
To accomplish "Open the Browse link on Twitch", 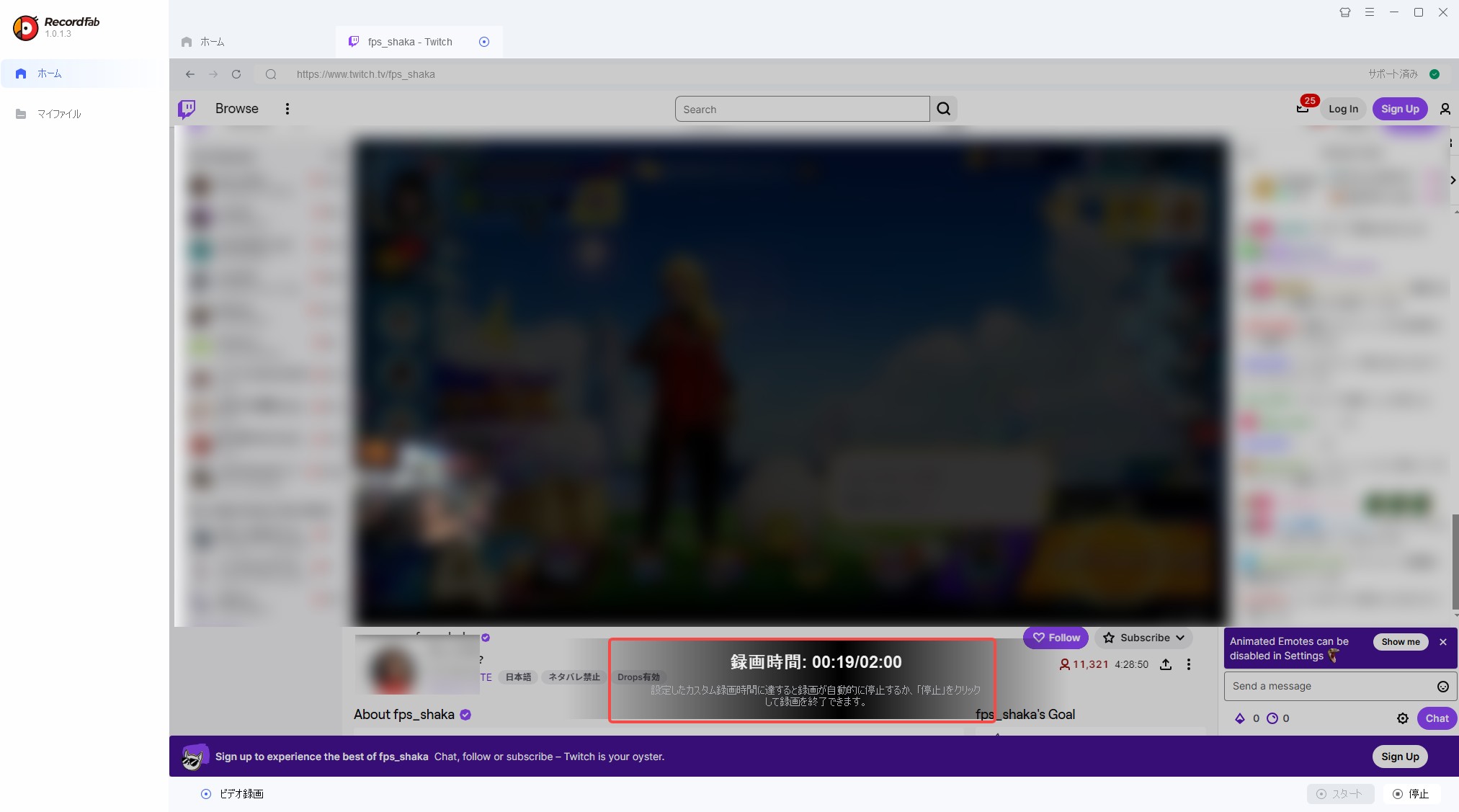I will coord(236,109).
